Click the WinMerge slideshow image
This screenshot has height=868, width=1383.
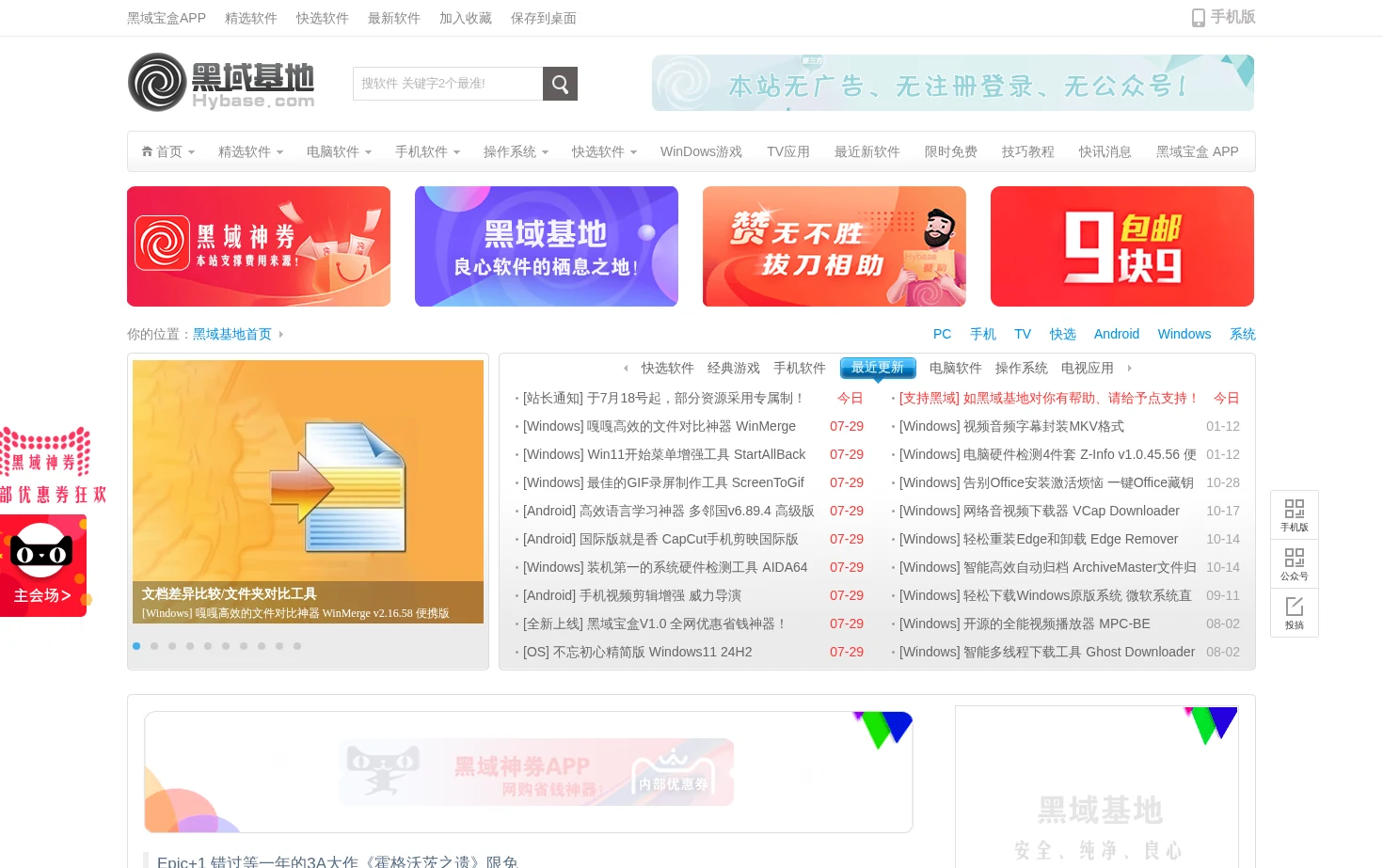pyautogui.click(x=308, y=491)
